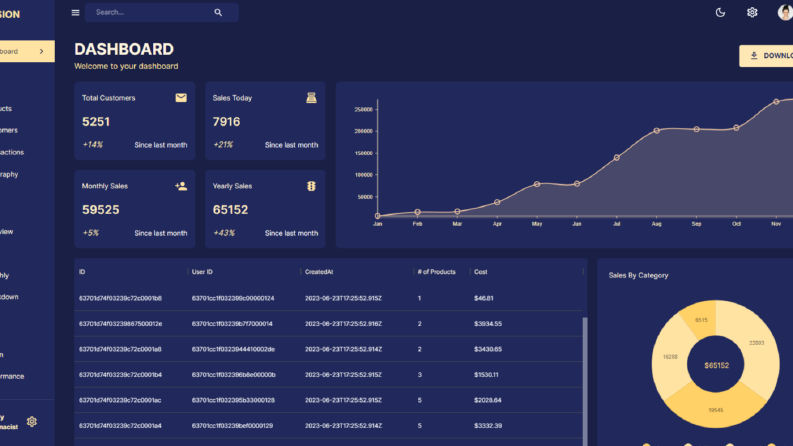Screen dimensions: 793x446
Task: Open Customers in the sidebar
Action: click(x=9, y=130)
